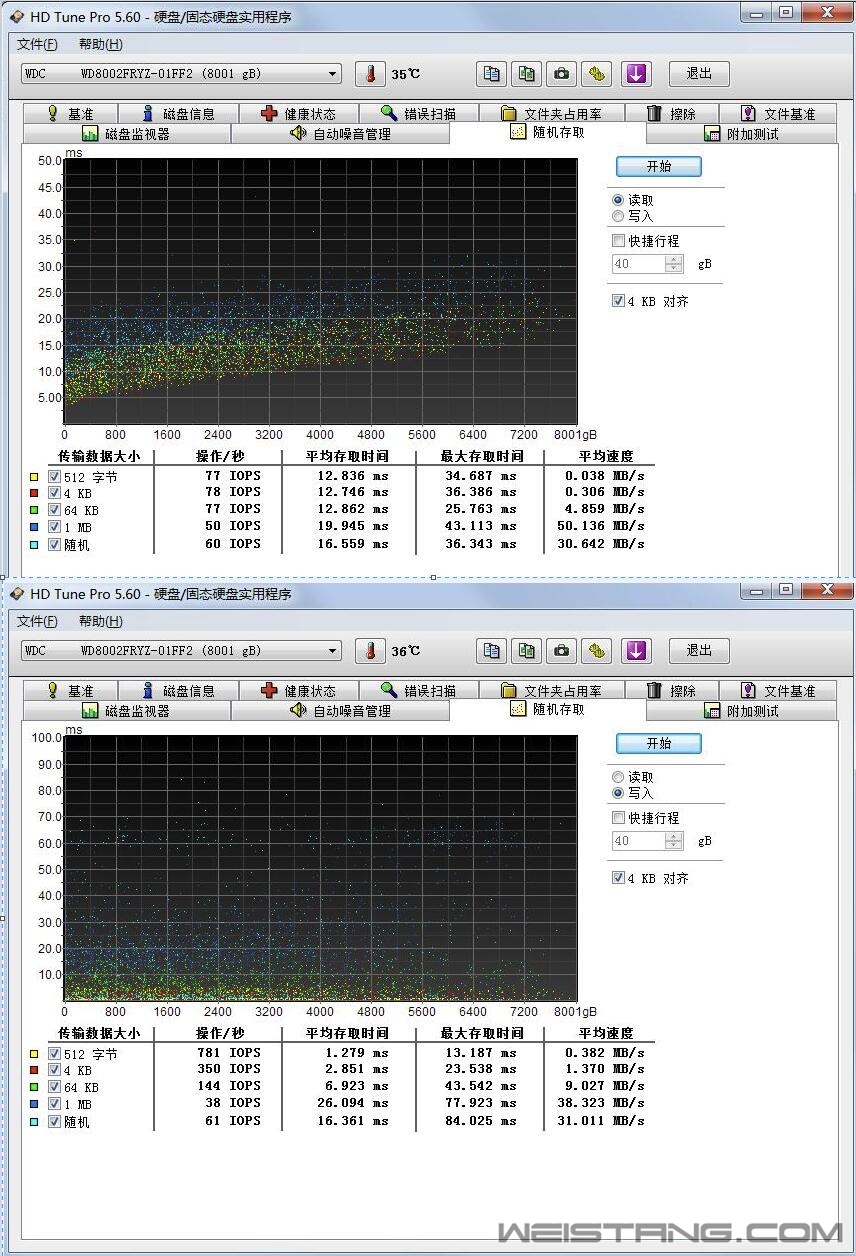856x1256 pixels.
Task: Toggle 快捷行程 checkbox in 35°C window
Action: pos(618,241)
